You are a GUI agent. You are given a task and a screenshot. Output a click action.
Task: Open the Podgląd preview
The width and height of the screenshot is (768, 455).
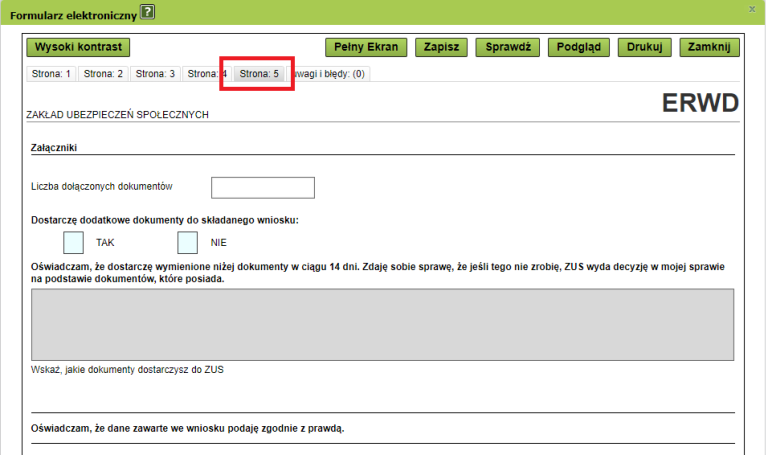(x=580, y=47)
